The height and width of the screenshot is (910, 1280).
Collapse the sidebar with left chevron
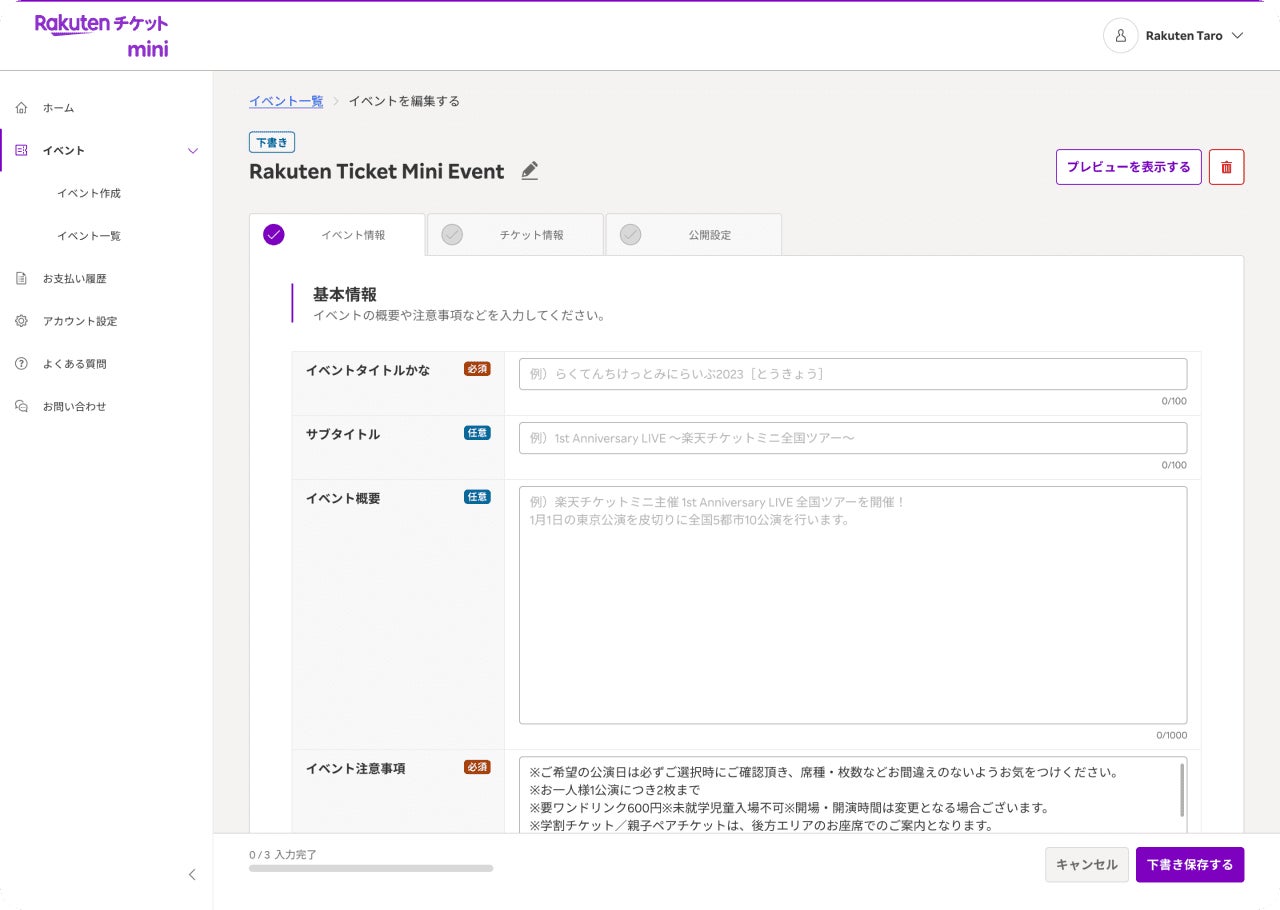[x=193, y=875]
